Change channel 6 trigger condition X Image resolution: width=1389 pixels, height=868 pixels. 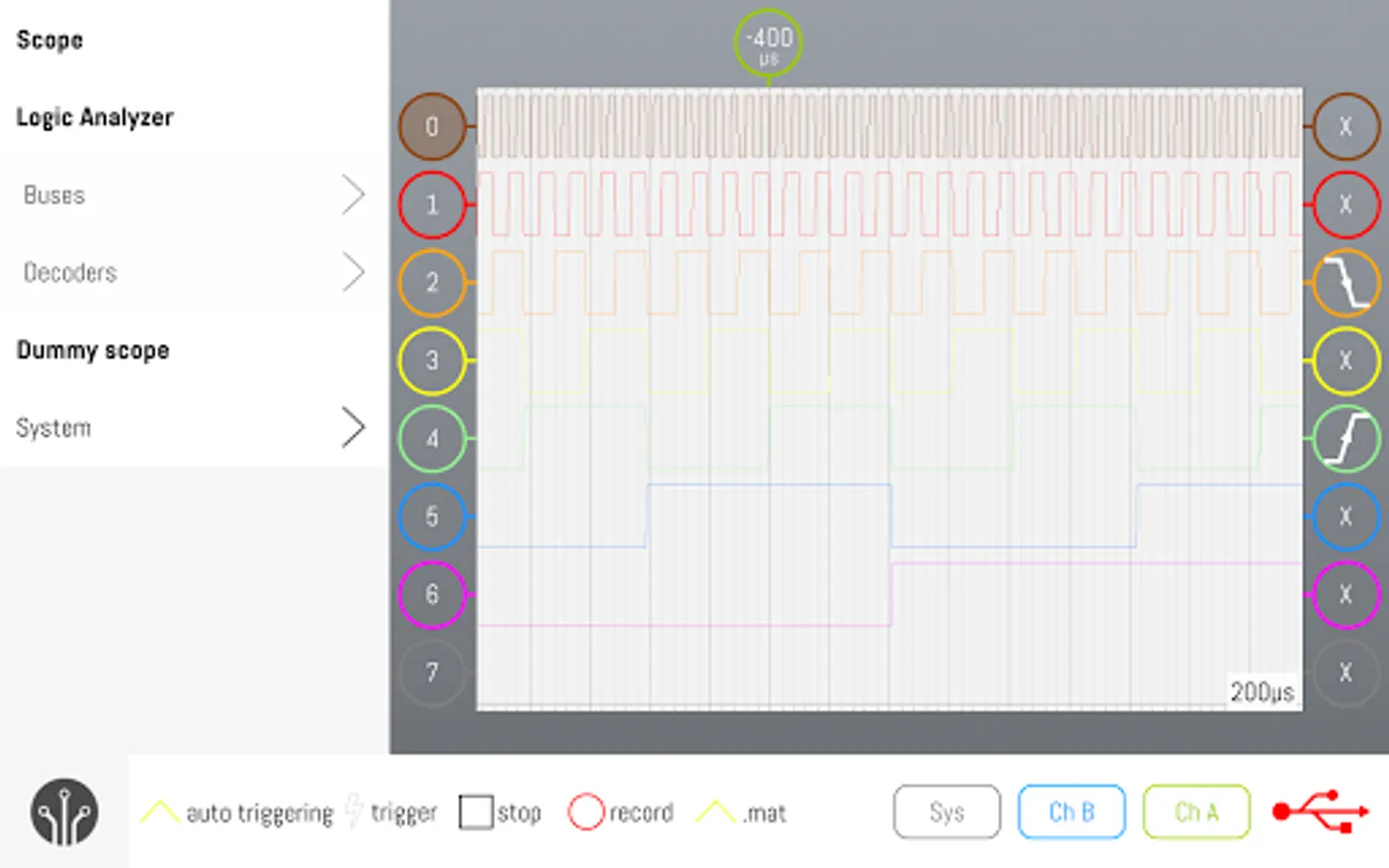[1346, 594]
